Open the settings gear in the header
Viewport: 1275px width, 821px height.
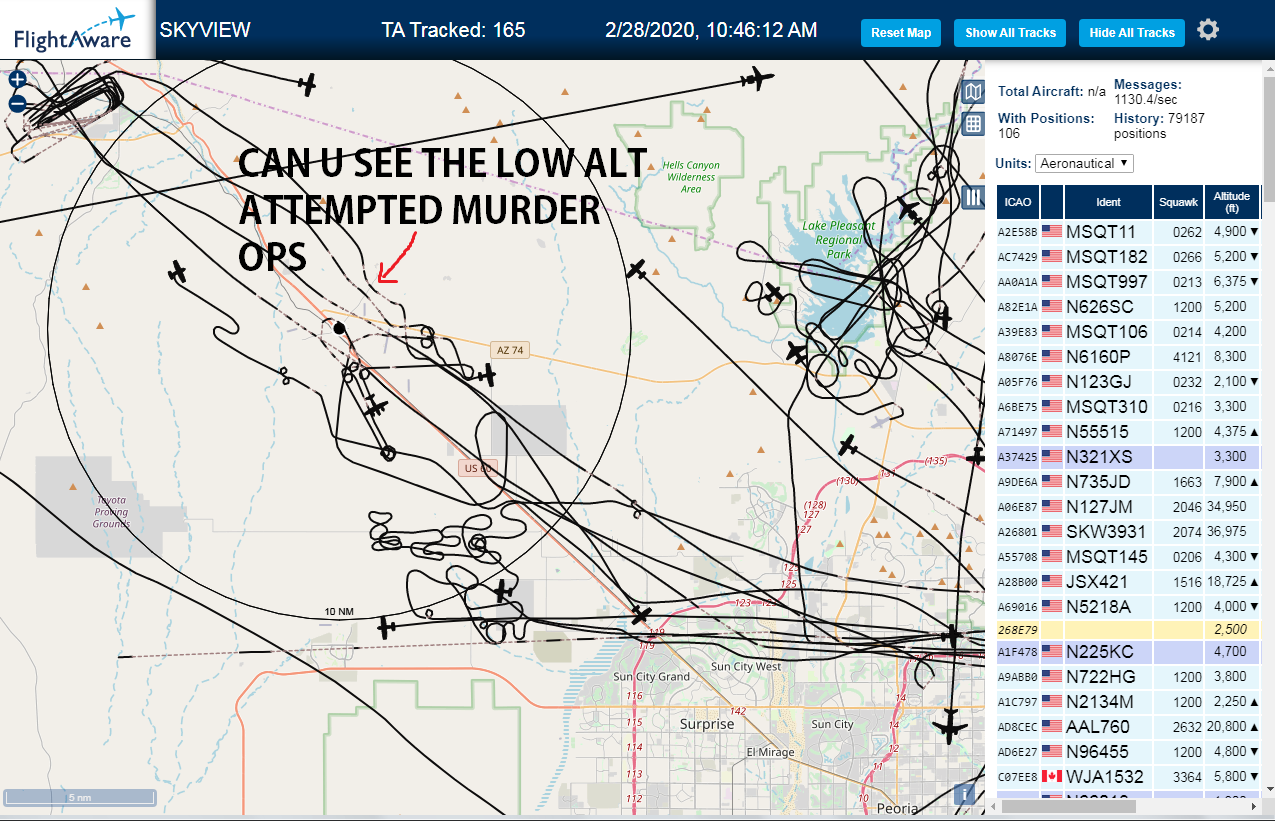pyautogui.click(x=1208, y=30)
